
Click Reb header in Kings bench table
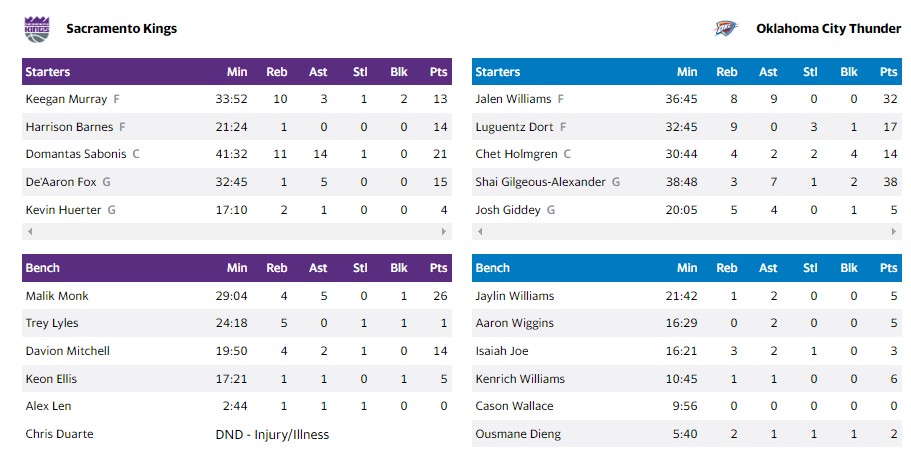[x=277, y=268]
